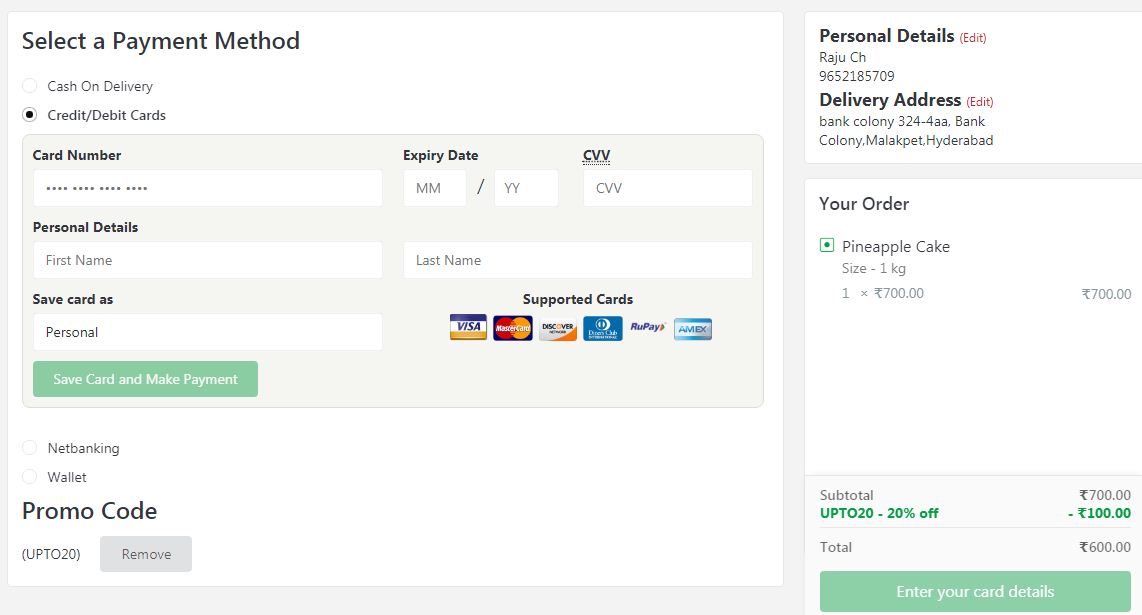Click the MasterCard logo
The height and width of the screenshot is (615, 1142).
(513, 328)
